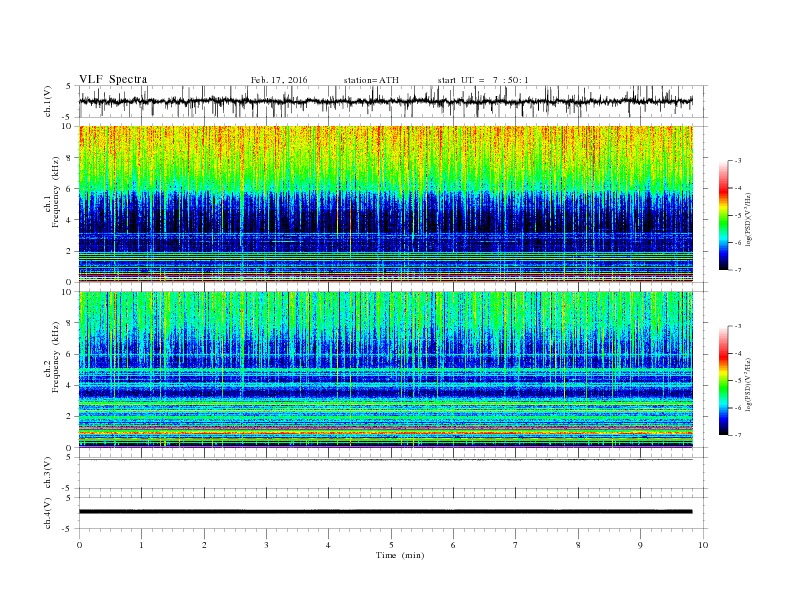Click the lower color bar's log(PSD) label
The height and width of the screenshot is (612, 792).
point(749,385)
